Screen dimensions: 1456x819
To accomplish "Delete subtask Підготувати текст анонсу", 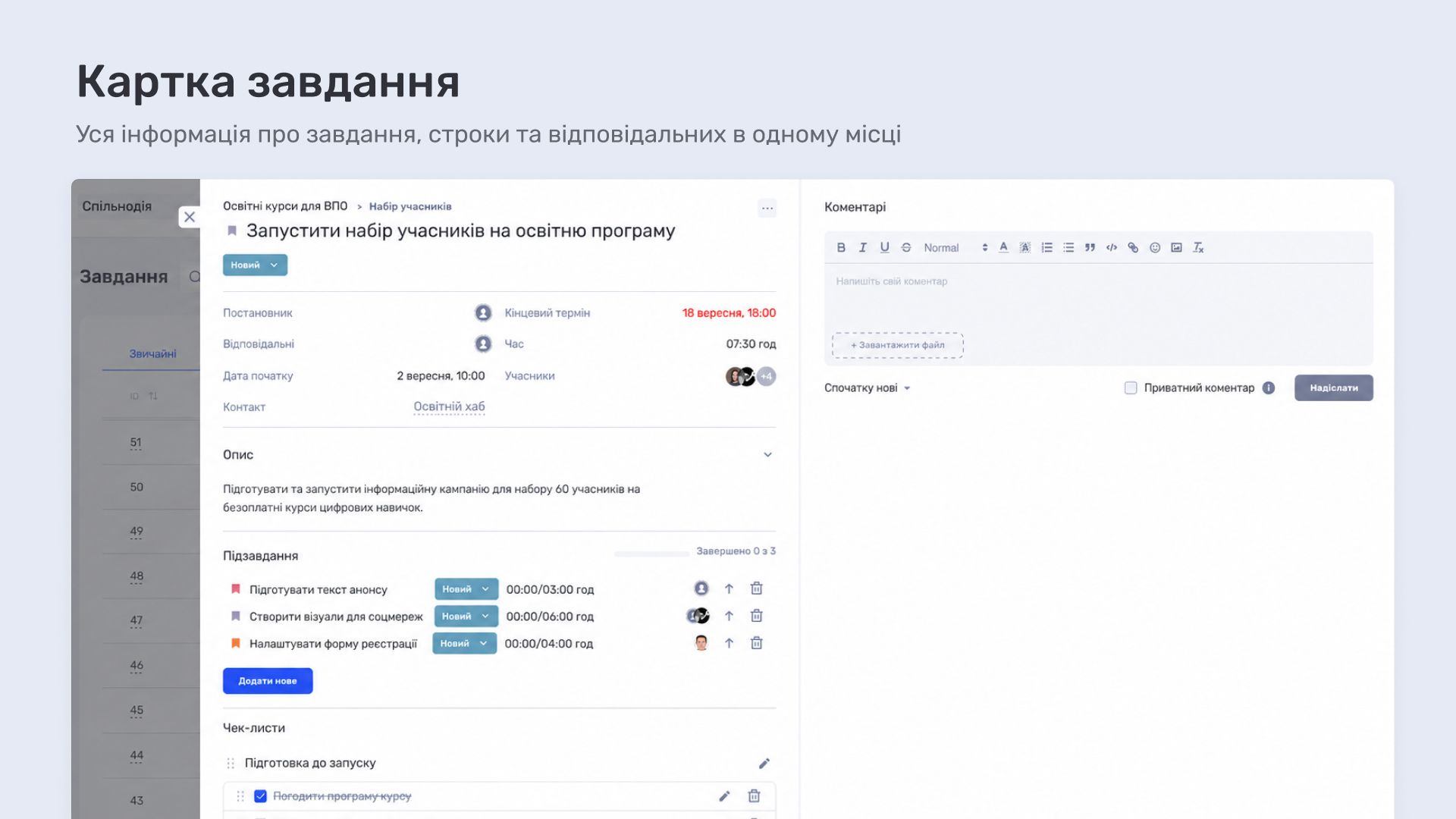I will [756, 588].
